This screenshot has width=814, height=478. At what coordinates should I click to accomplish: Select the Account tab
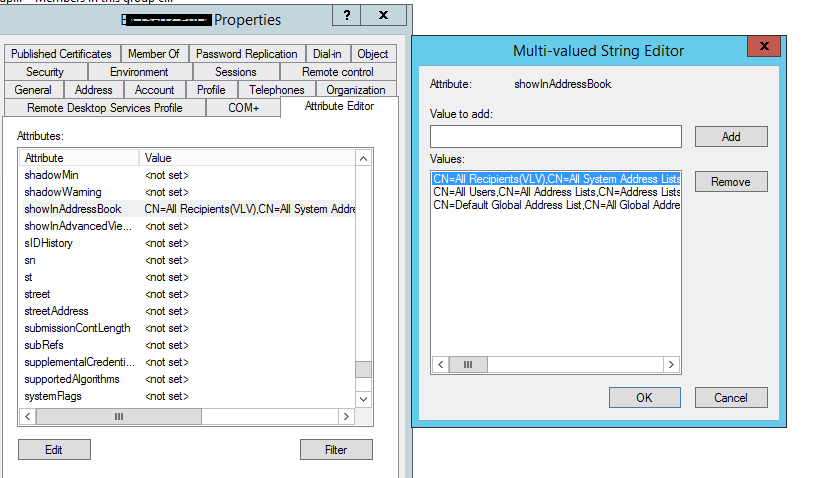[x=155, y=90]
